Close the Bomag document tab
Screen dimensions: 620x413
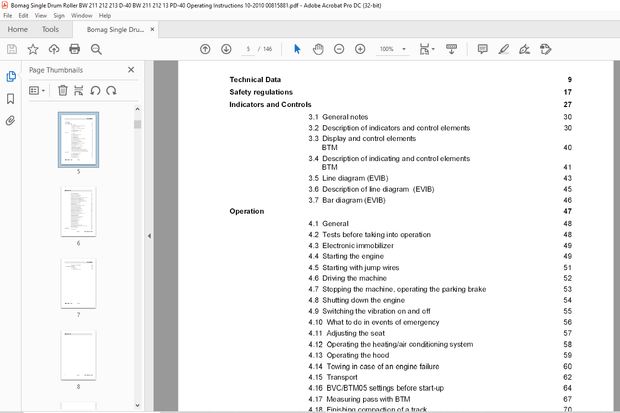point(152,29)
